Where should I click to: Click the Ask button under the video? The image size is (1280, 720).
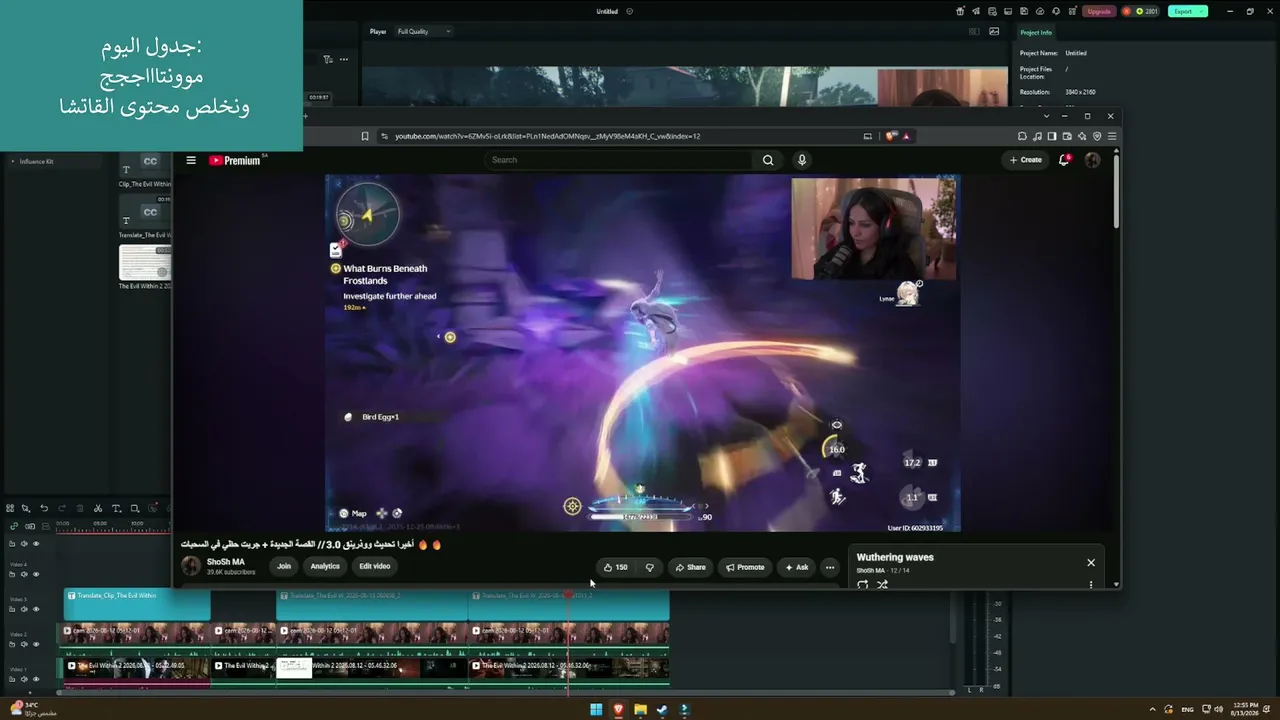(797, 567)
